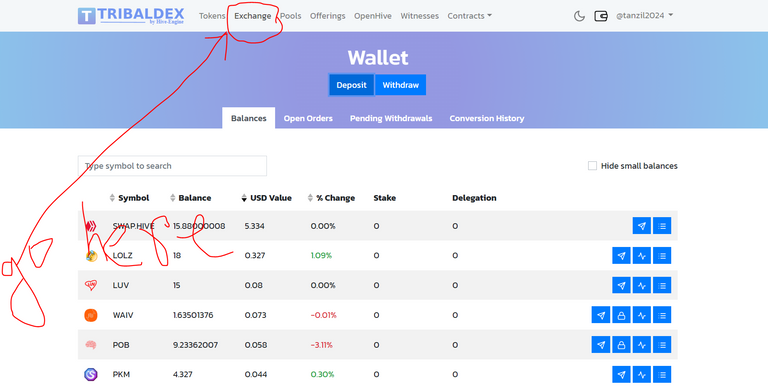Click POB symbol text
Image resolution: width=768 pixels, height=389 pixels.
(x=120, y=345)
